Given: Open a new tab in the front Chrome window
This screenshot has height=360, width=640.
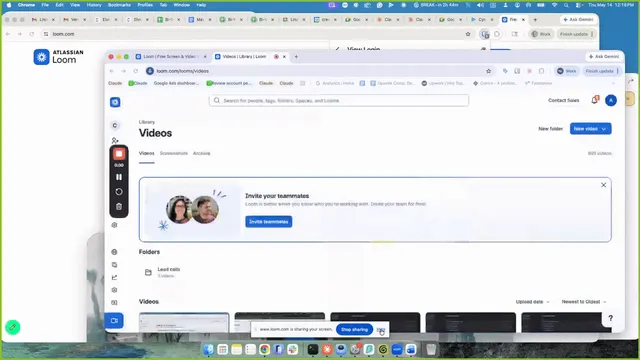Looking at the screenshot, I should 296,57.
